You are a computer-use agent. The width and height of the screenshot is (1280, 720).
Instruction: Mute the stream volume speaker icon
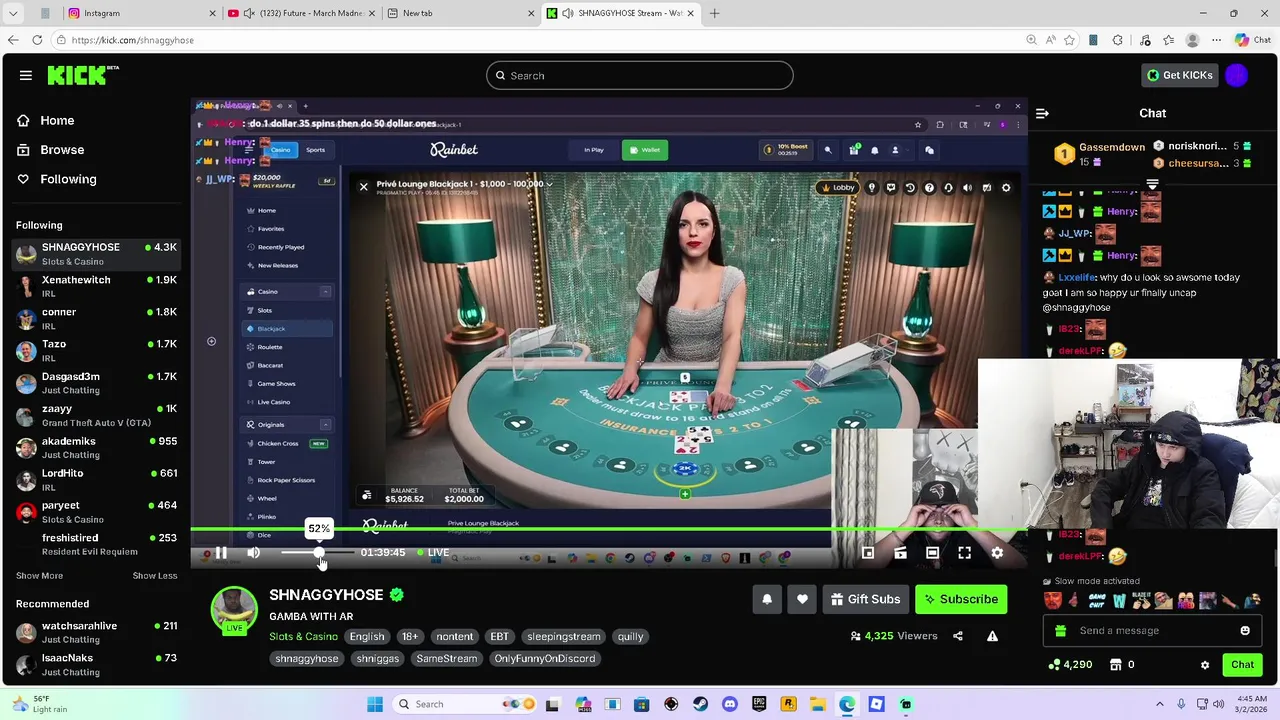(254, 553)
